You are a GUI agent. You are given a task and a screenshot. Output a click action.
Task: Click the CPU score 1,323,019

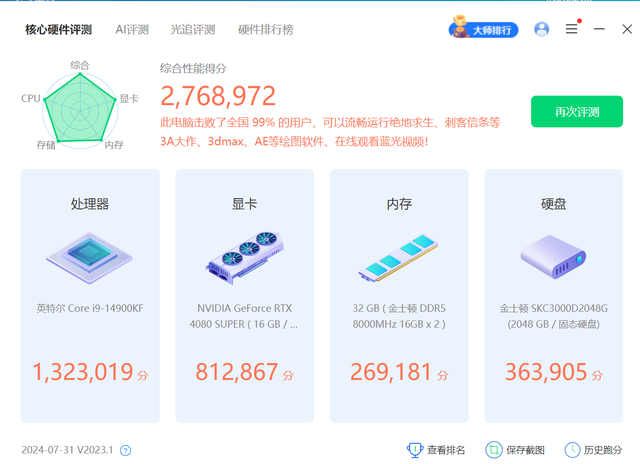tap(83, 372)
